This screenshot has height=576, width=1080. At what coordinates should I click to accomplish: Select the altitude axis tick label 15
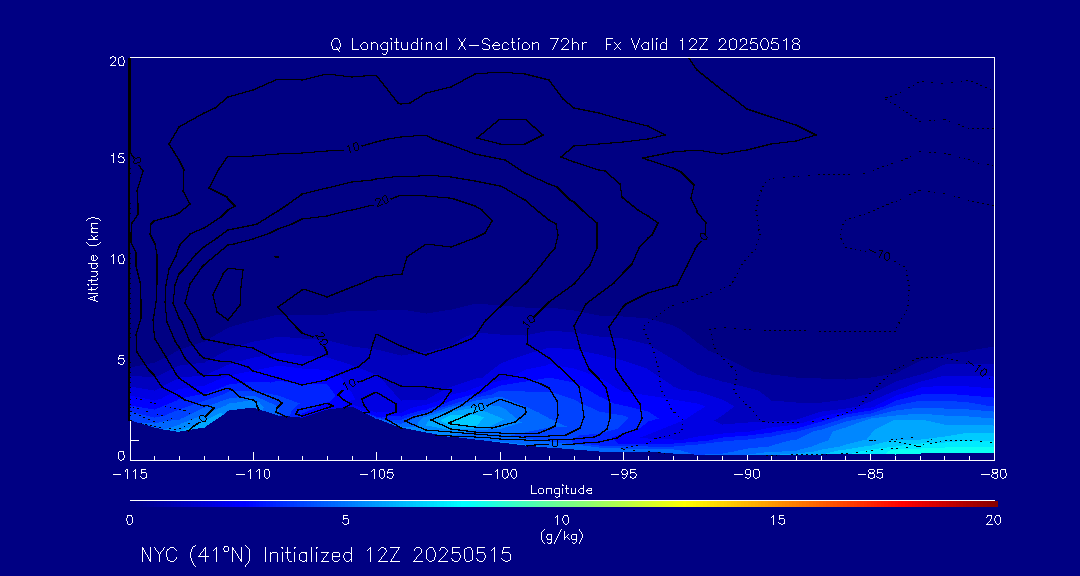coord(116,159)
